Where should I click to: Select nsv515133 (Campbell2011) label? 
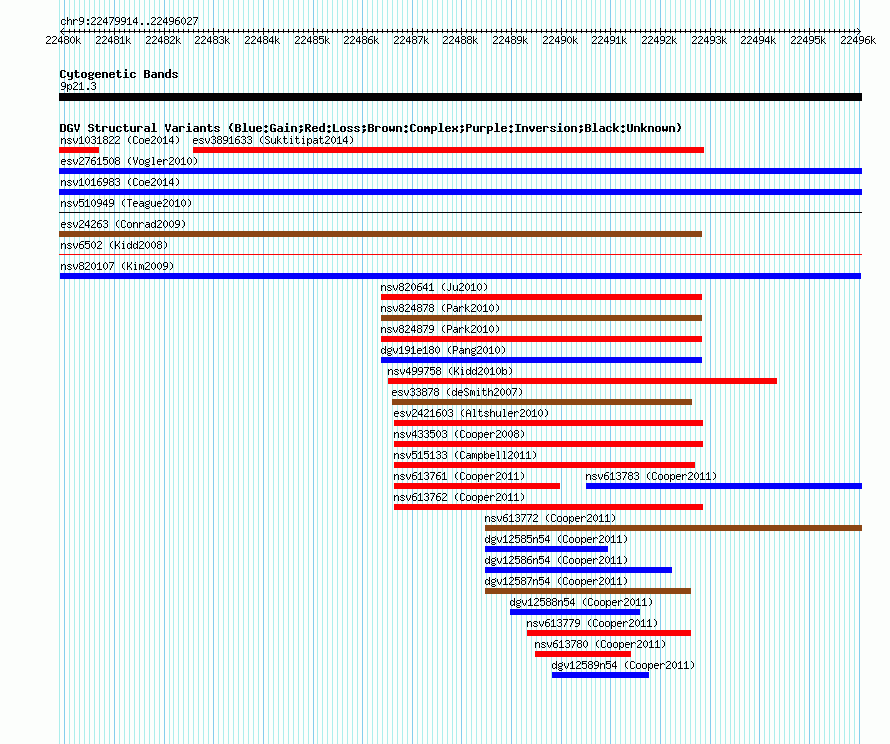(465, 455)
